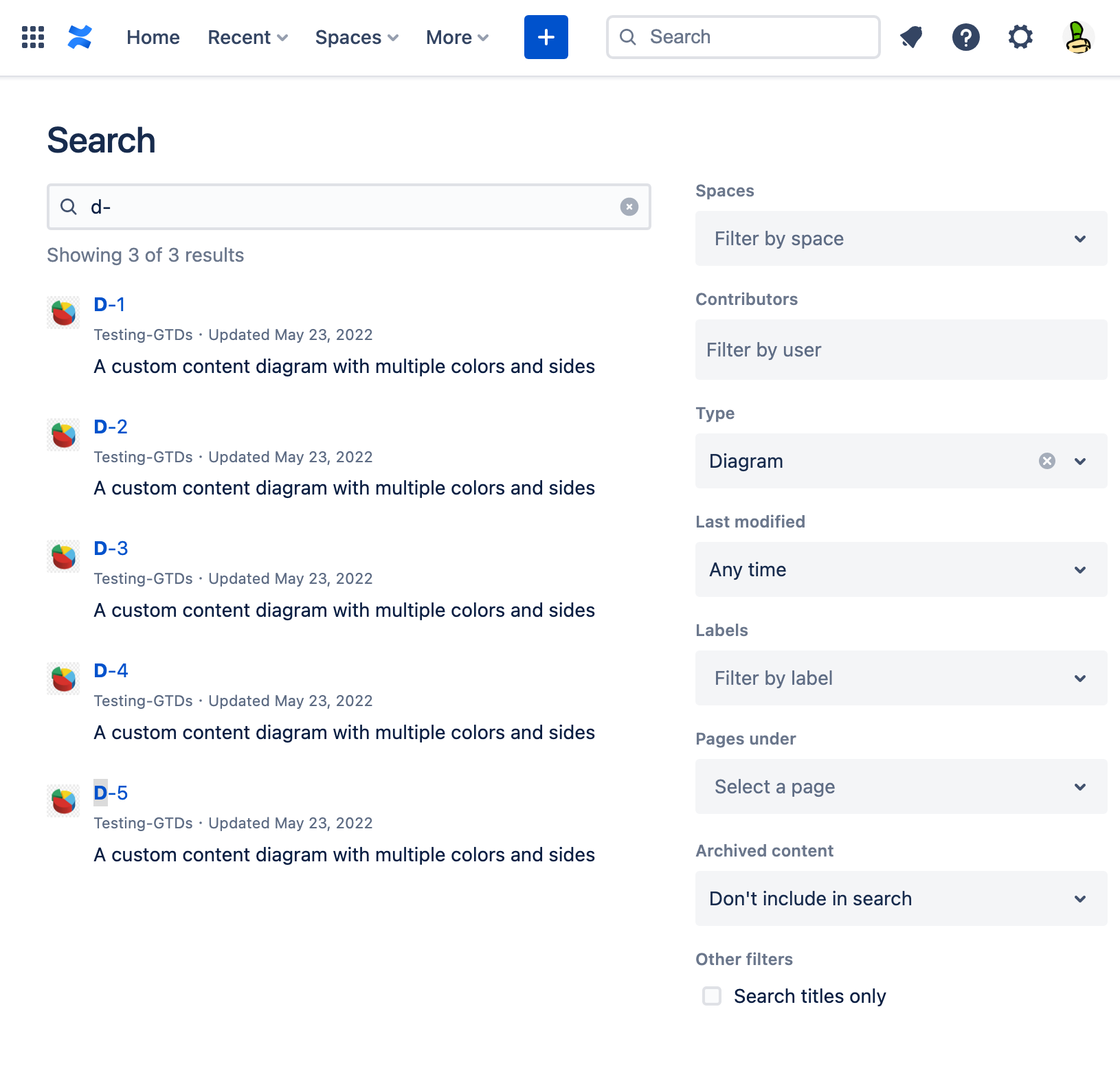Expand the Filter by space dropdown
This screenshot has height=1077, width=1120.
[x=900, y=238]
